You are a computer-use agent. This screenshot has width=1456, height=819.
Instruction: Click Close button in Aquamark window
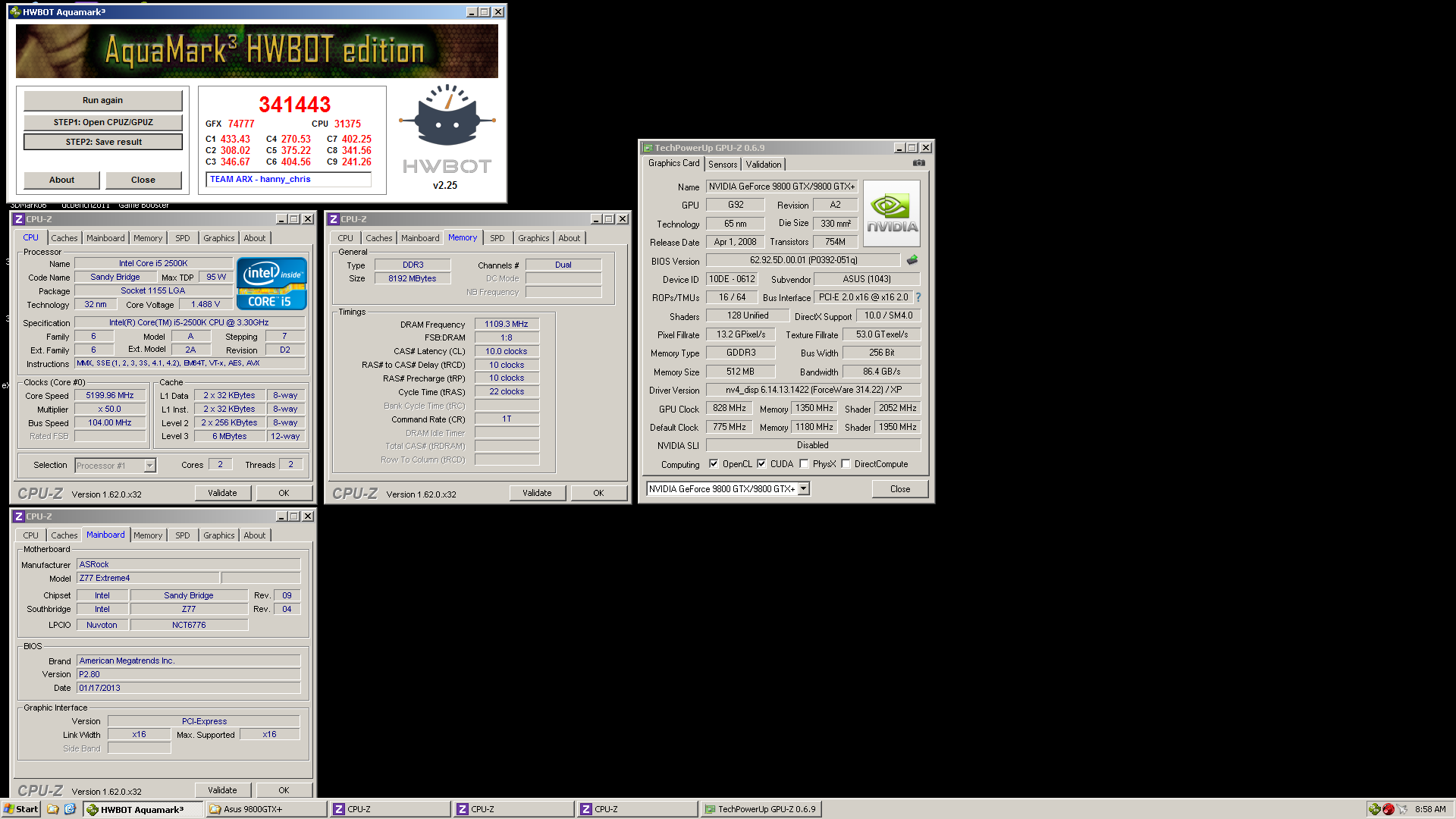tap(143, 180)
